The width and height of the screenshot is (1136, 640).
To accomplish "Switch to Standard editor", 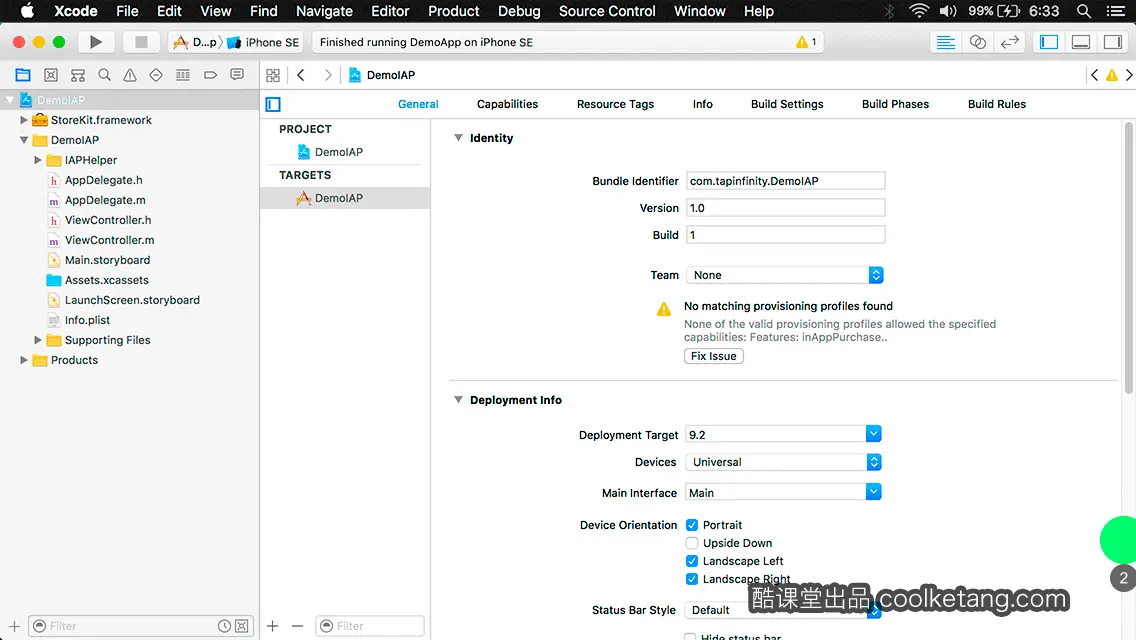I will coord(945,42).
